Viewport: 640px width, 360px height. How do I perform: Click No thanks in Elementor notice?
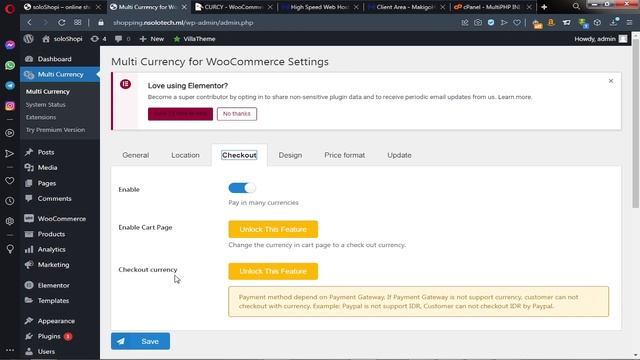coord(237,114)
